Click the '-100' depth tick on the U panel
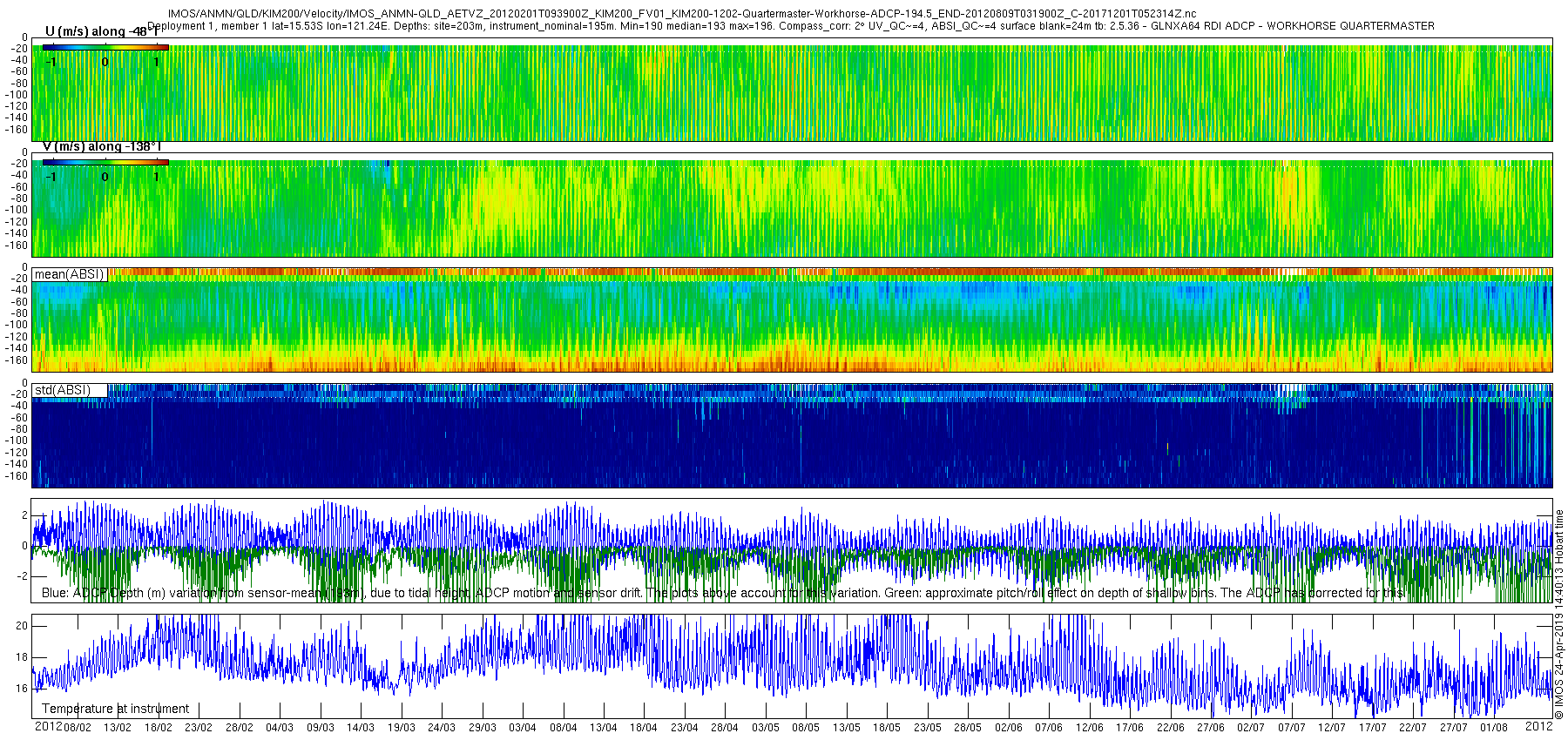Screen dimensions: 1568x740 tap(17, 95)
